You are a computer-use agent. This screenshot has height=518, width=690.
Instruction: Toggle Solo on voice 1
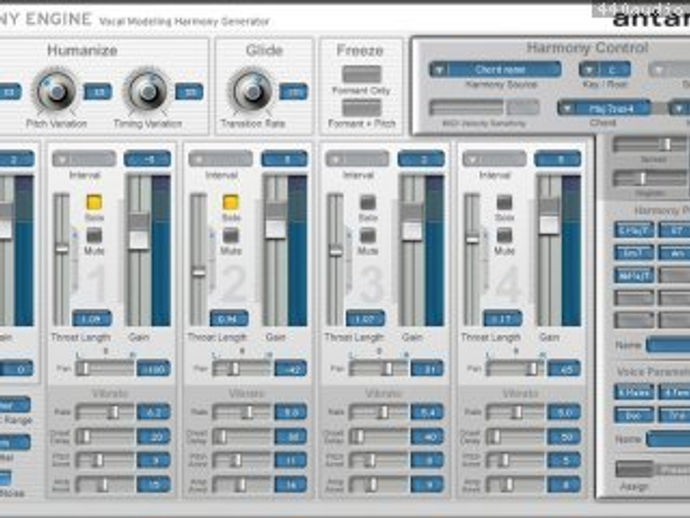point(94,202)
